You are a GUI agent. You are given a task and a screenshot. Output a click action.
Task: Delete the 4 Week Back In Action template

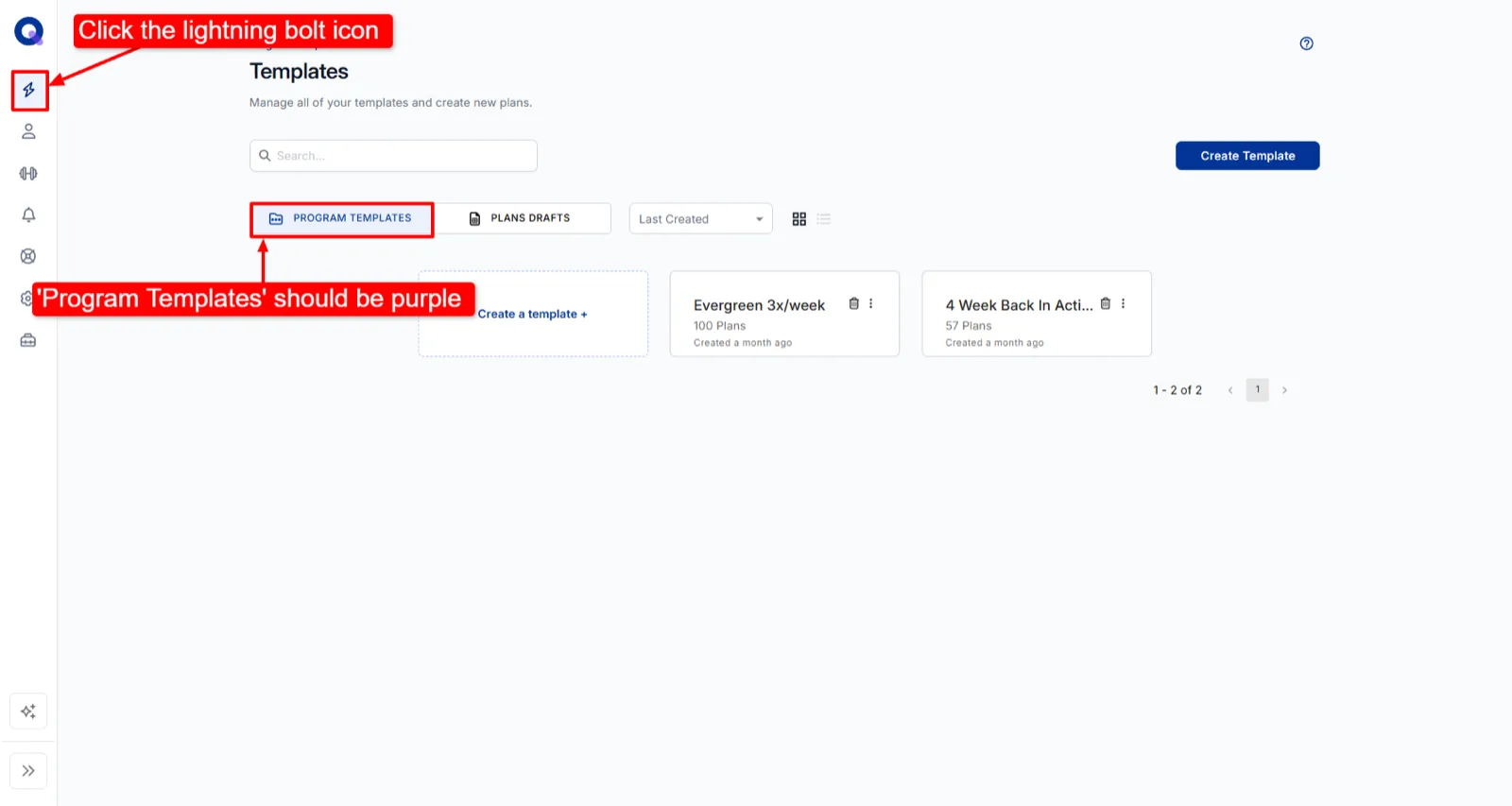[x=1105, y=303]
